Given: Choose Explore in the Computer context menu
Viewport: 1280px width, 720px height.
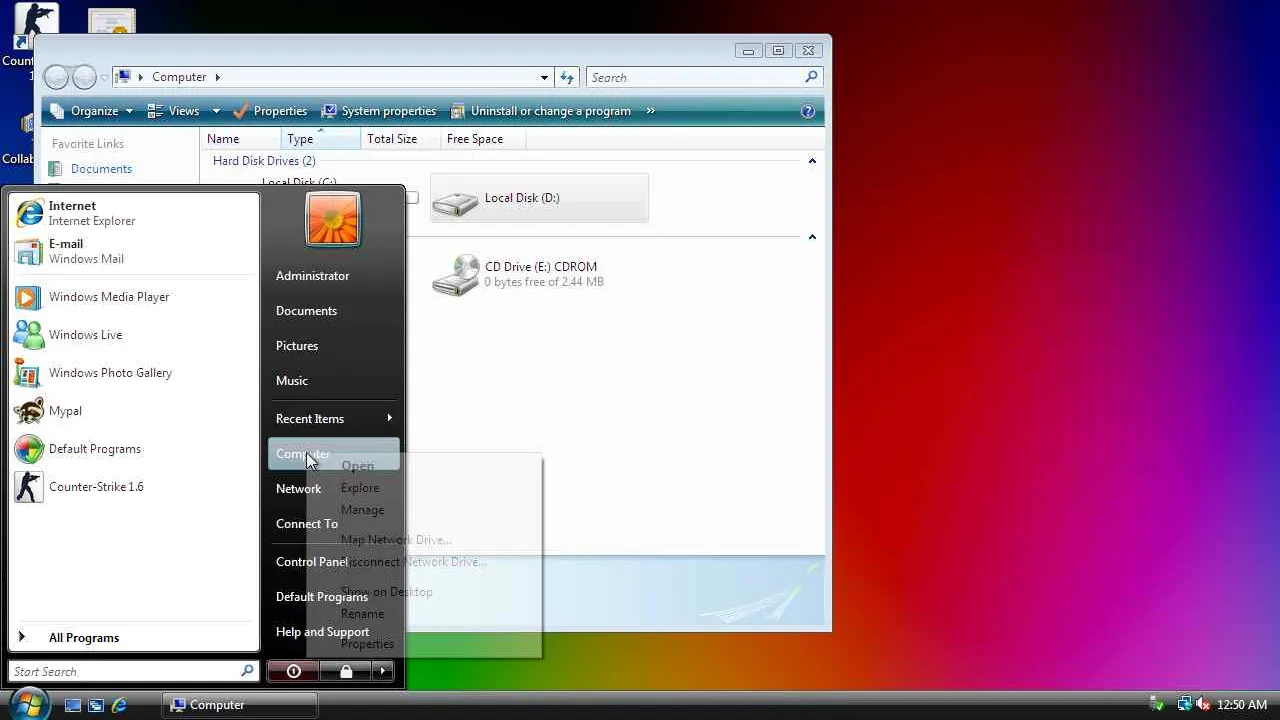Looking at the screenshot, I should 360,488.
